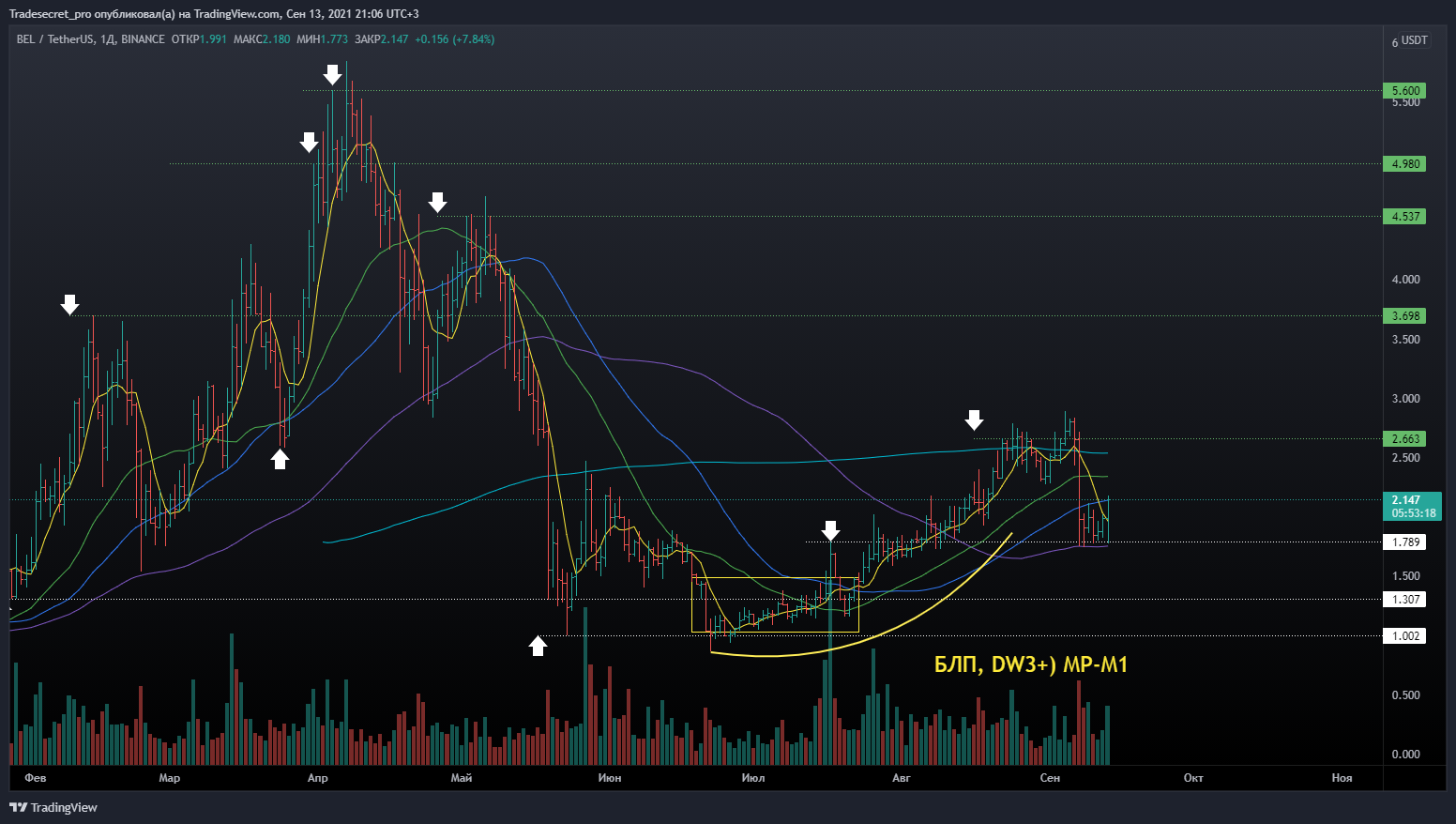1456x824 pixels.
Task: Click the МИН 1.773 low value
Action: (322, 39)
